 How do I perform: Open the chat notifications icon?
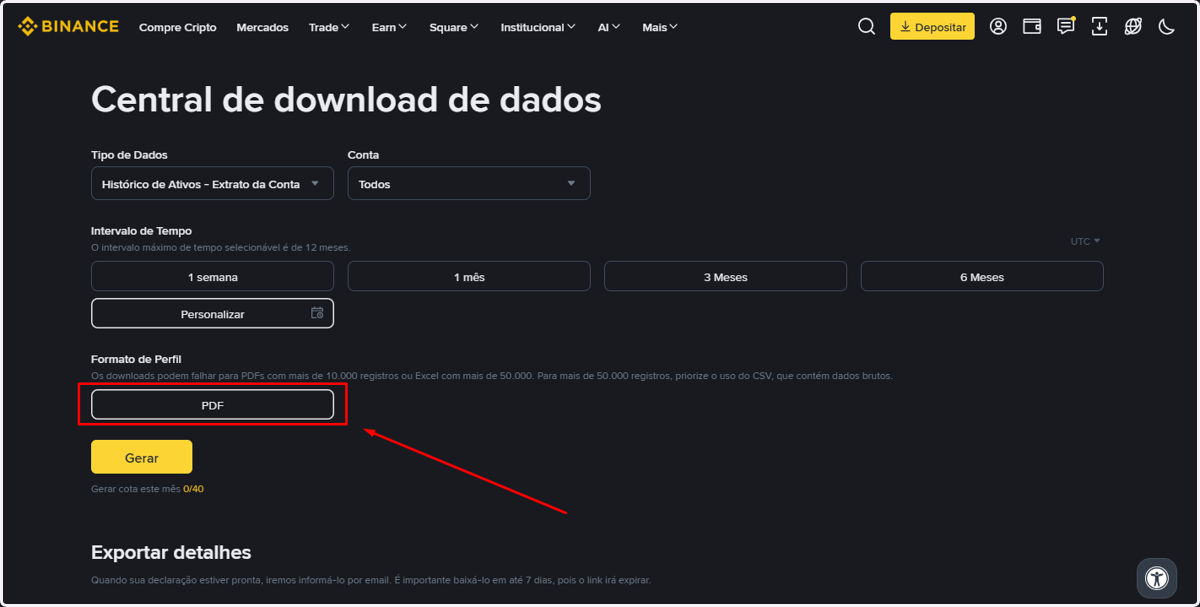pos(1066,27)
